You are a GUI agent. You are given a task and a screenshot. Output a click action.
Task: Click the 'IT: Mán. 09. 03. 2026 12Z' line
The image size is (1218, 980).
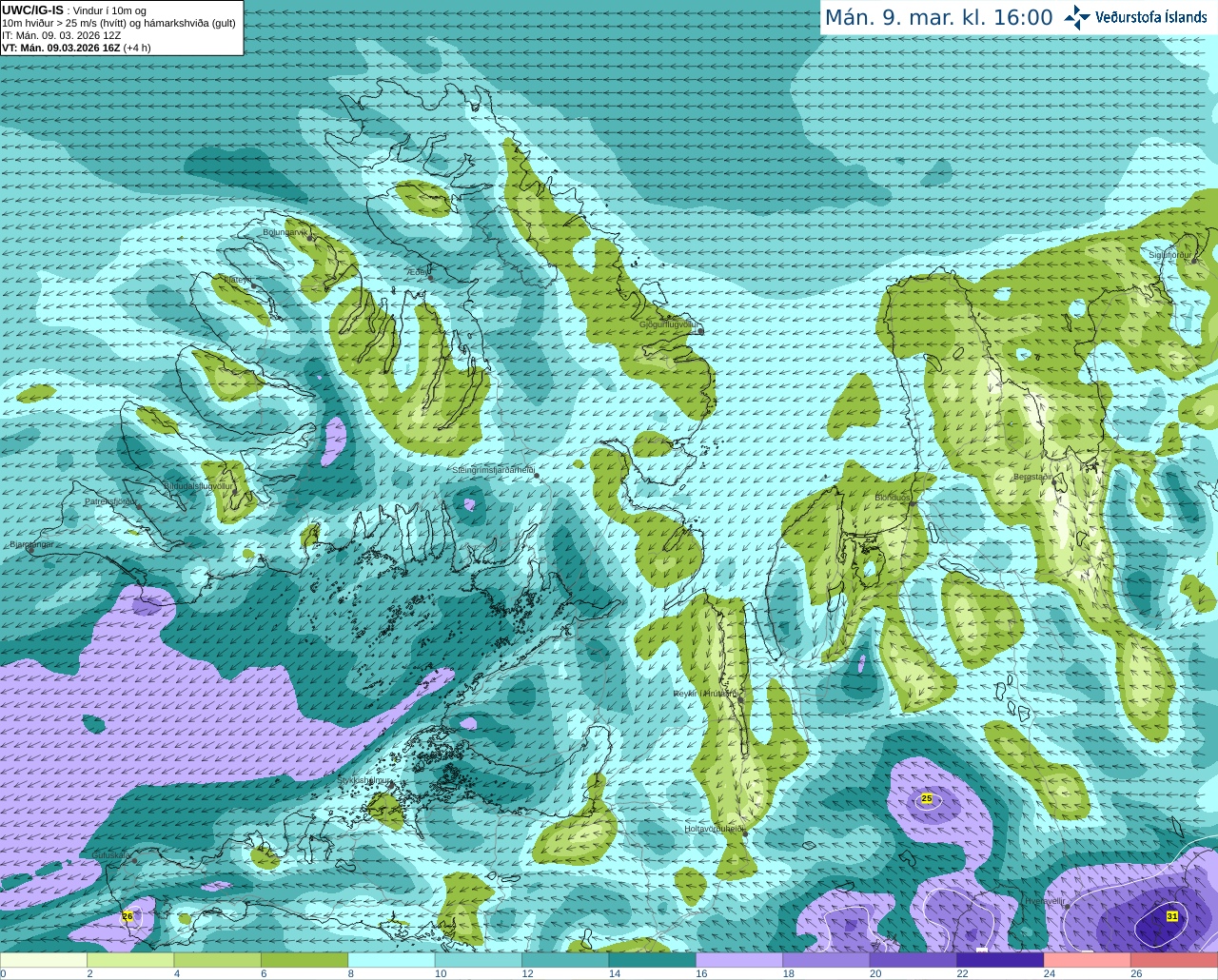62,35
